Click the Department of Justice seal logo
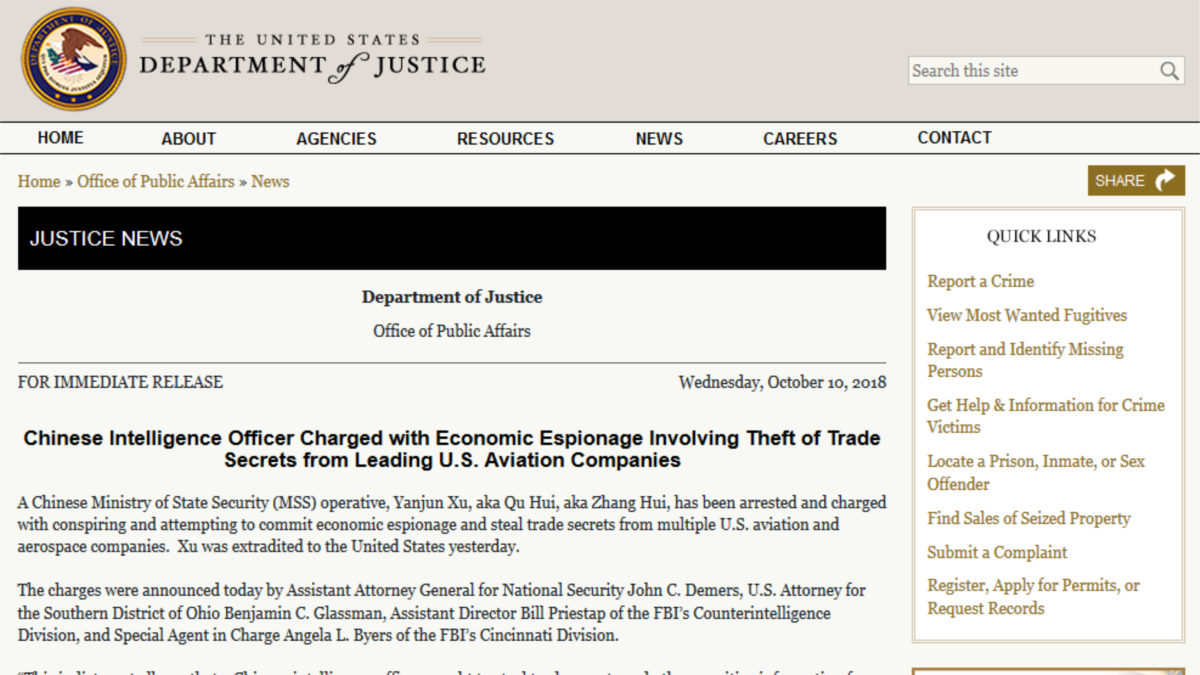The height and width of the screenshot is (675, 1200). coord(74,60)
